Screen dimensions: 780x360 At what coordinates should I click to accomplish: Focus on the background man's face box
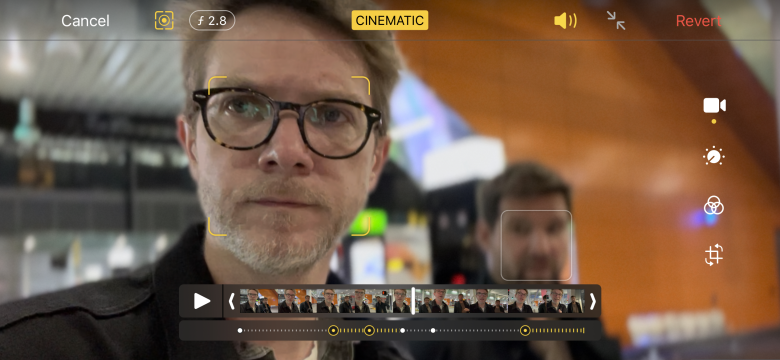(x=536, y=246)
